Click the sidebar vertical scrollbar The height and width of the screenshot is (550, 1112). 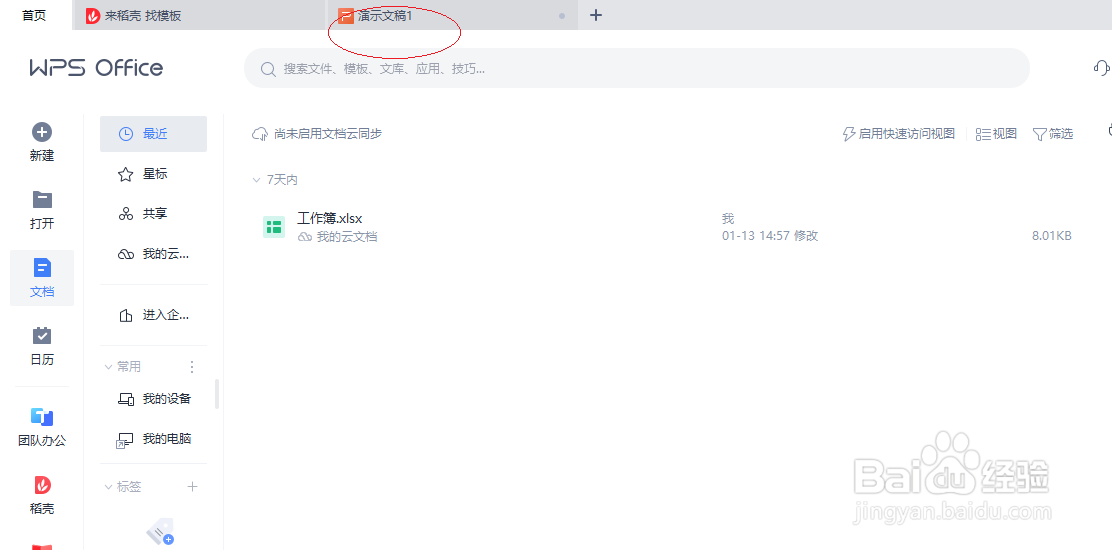[217, 394]
